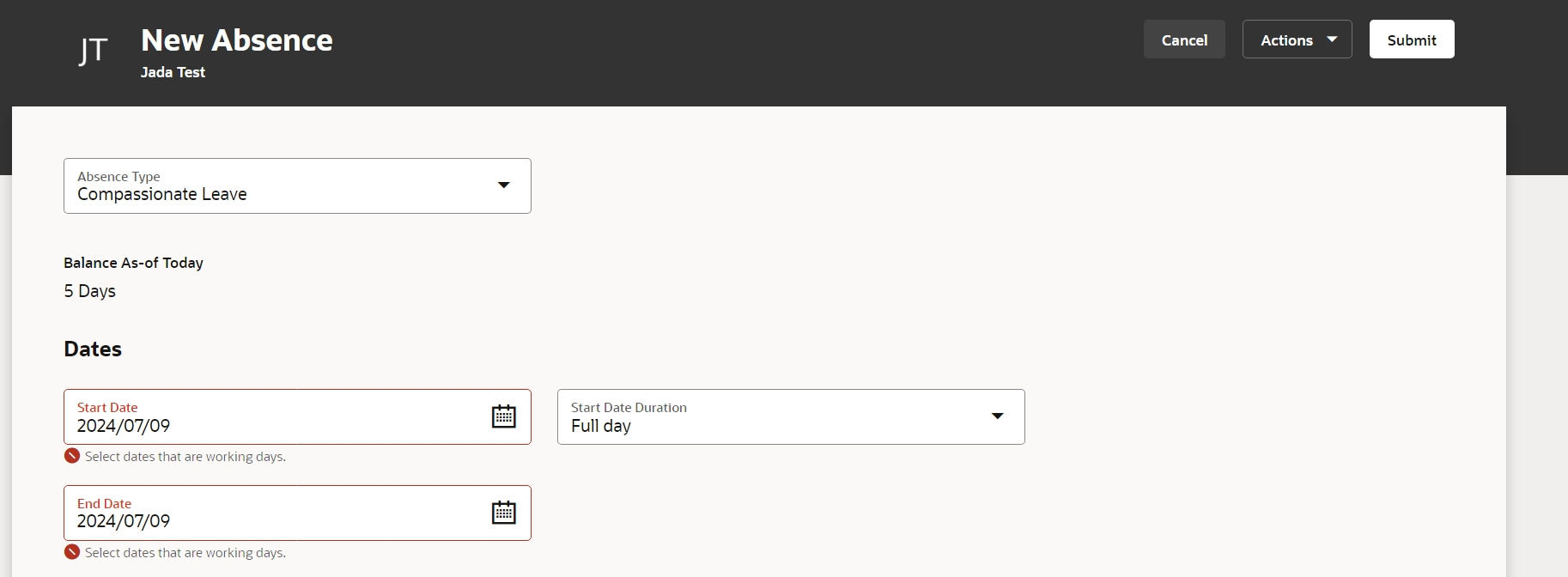Click the working days warning under Start Date

coord(185,456)
